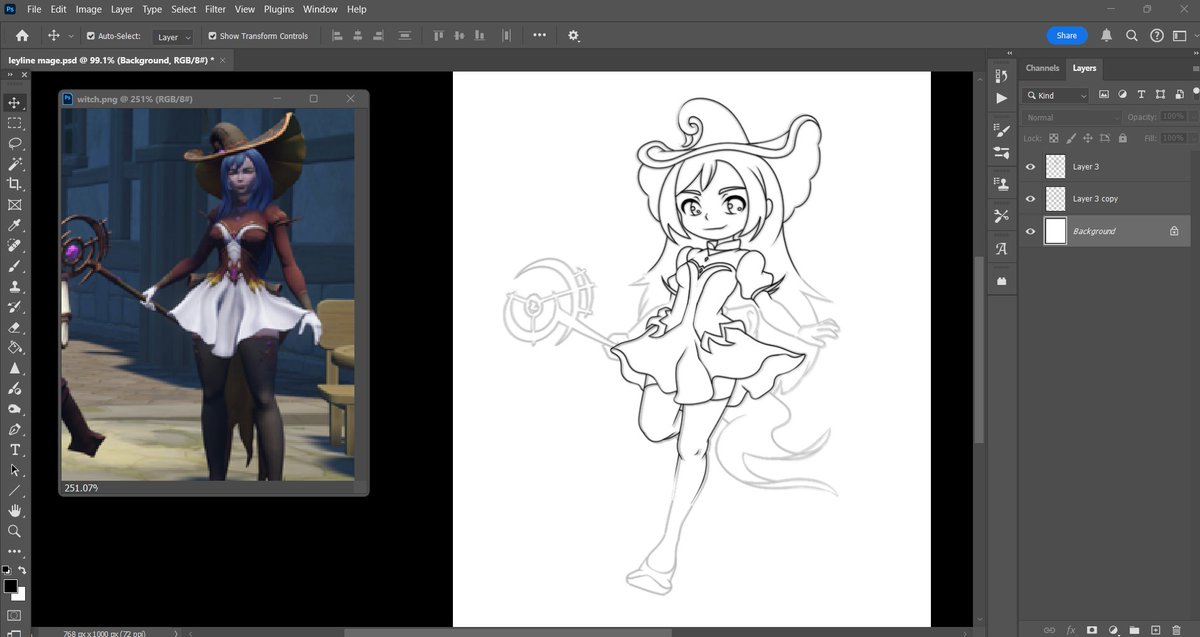The height and width of the screenshot is (637, 1200).
Task: Filter layers by pixel layers icon
Action: [x=1104, y=95]
